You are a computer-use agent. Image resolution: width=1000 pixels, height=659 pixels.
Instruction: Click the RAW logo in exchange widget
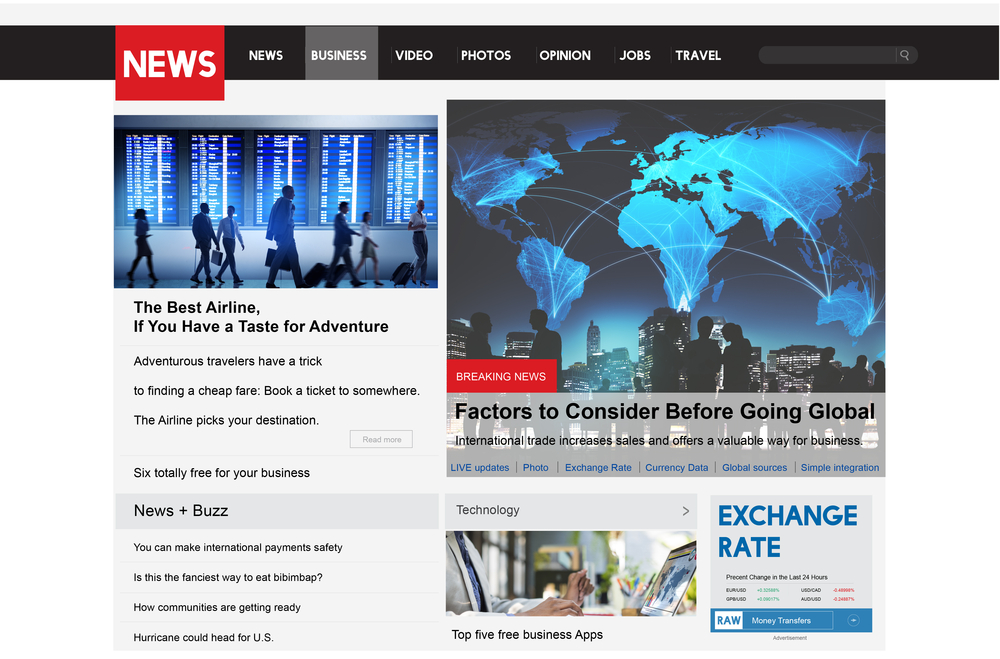click(x=729, y=621)
